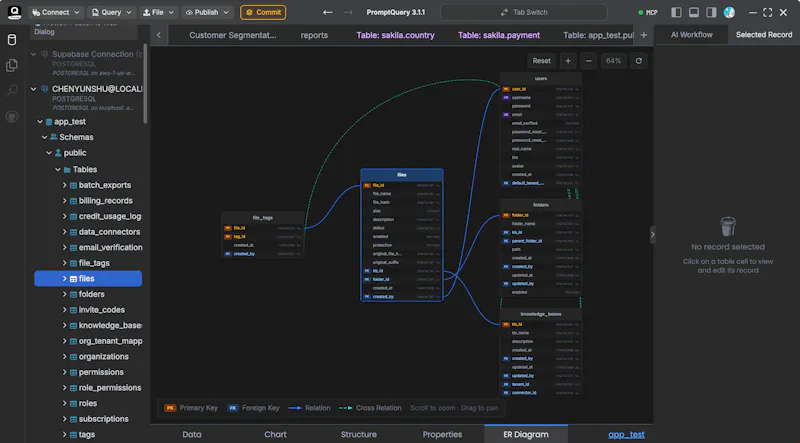Refresh the ER diagram
800x443 pixels.
point(638,61)
